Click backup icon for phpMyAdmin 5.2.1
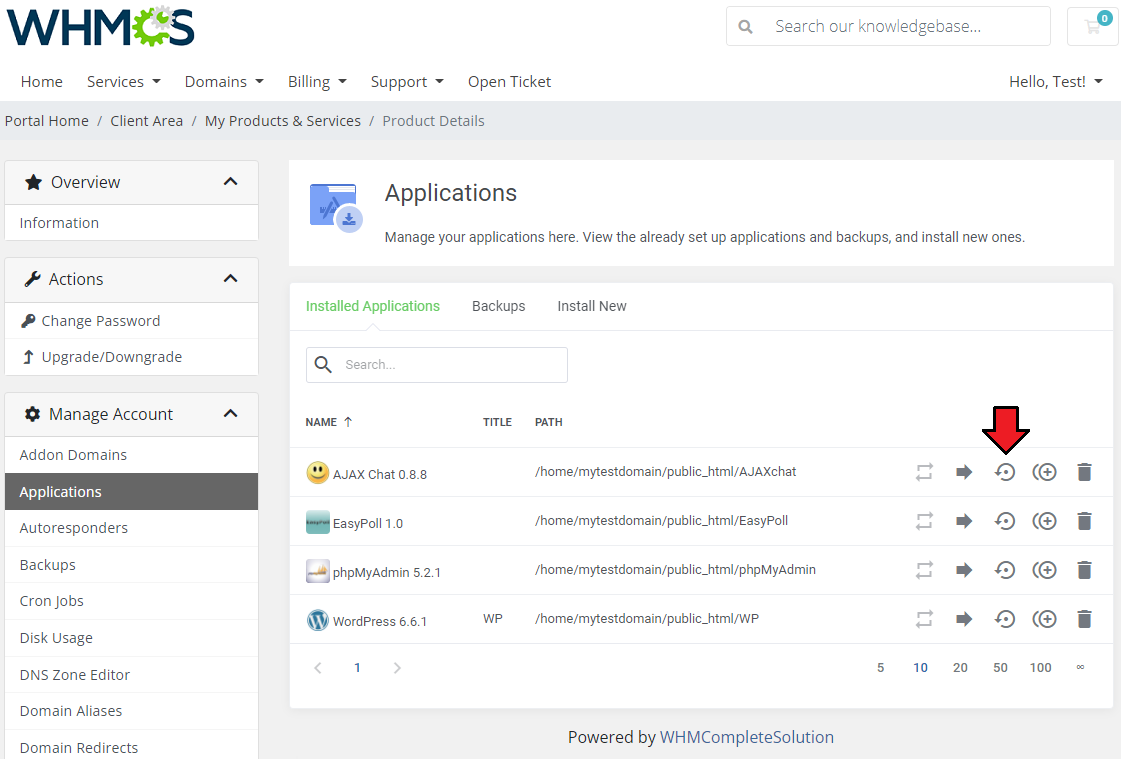 pos(1004,570)
